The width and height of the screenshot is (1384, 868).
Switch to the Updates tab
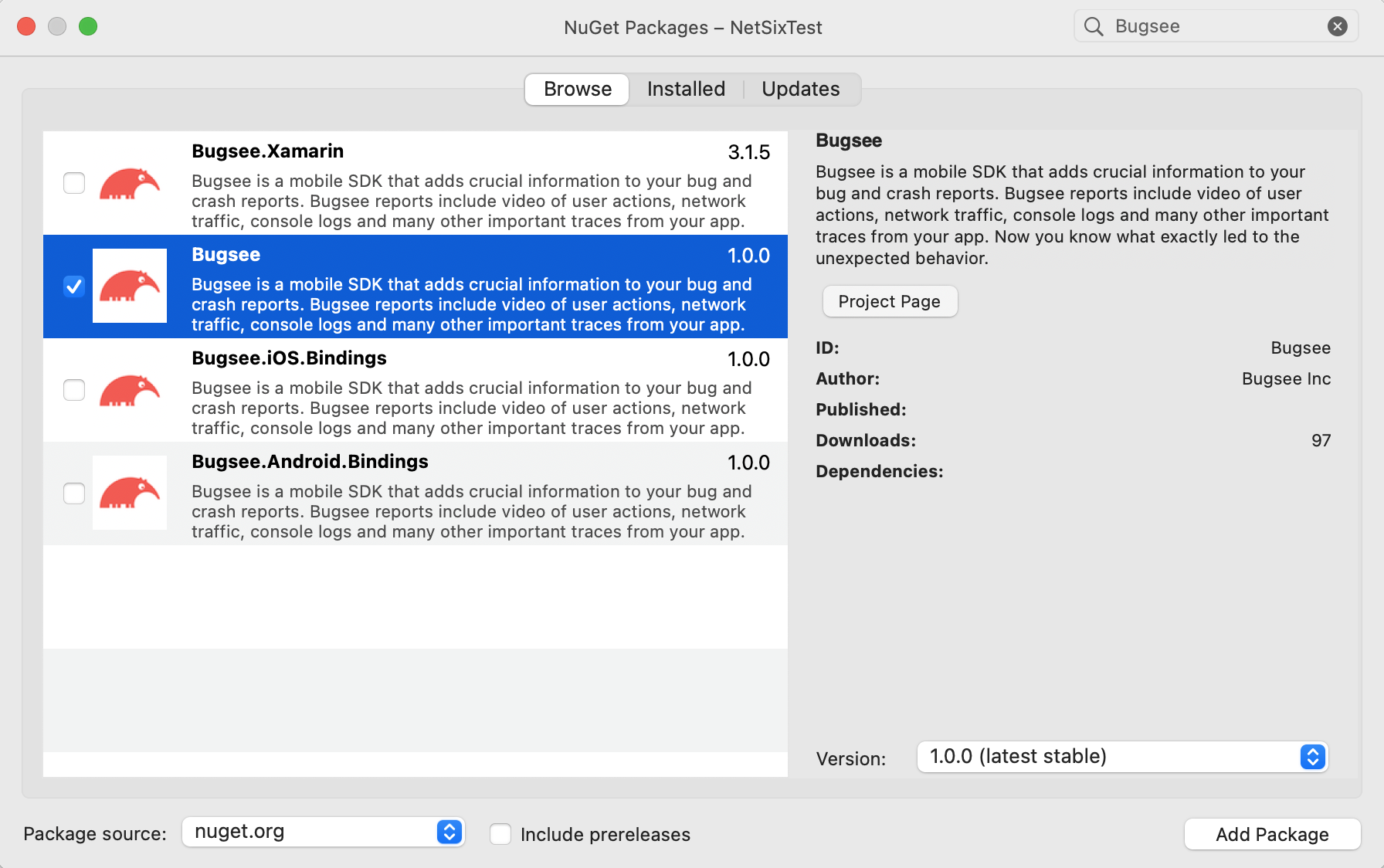point(800,89)
